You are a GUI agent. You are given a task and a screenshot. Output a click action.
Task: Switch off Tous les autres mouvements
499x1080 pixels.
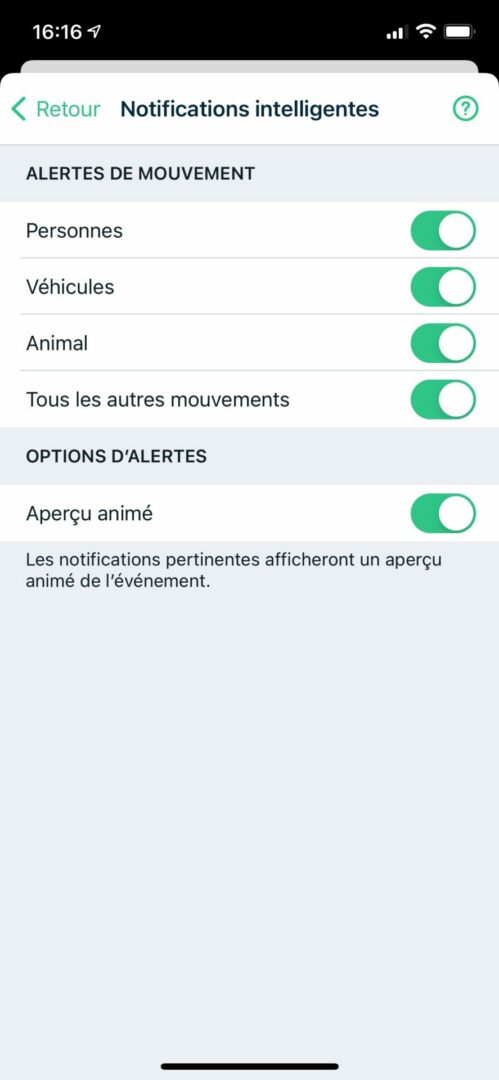[443, 399]
